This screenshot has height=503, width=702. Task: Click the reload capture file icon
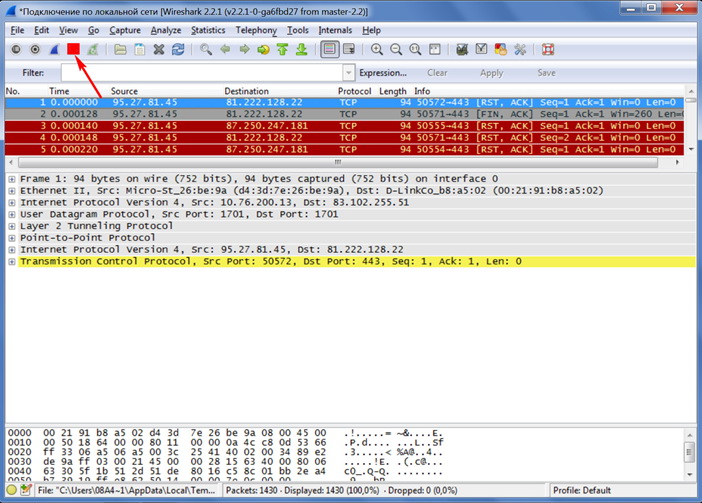(x=177, y=49)
